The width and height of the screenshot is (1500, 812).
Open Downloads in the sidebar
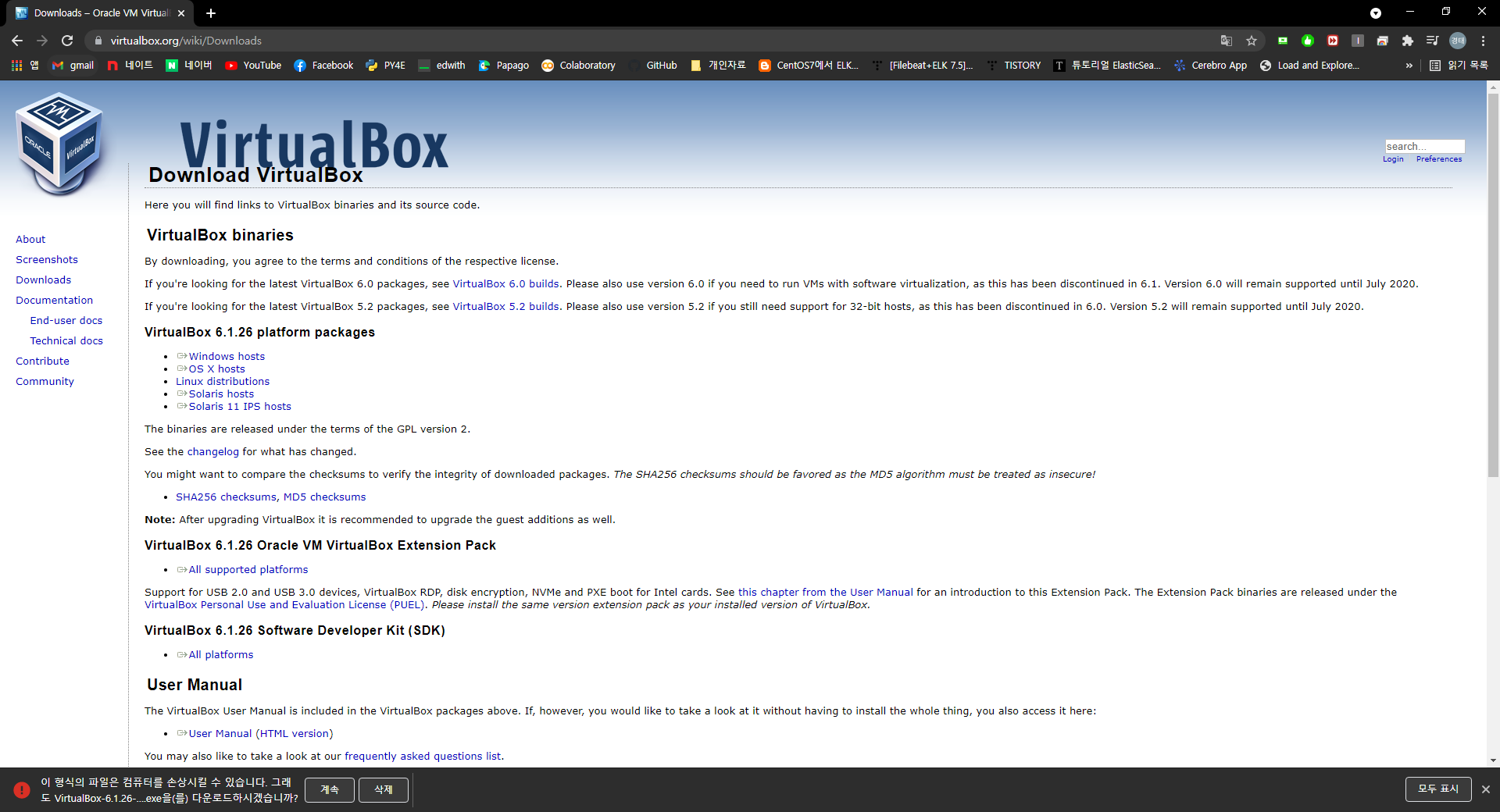pos(43,280)
